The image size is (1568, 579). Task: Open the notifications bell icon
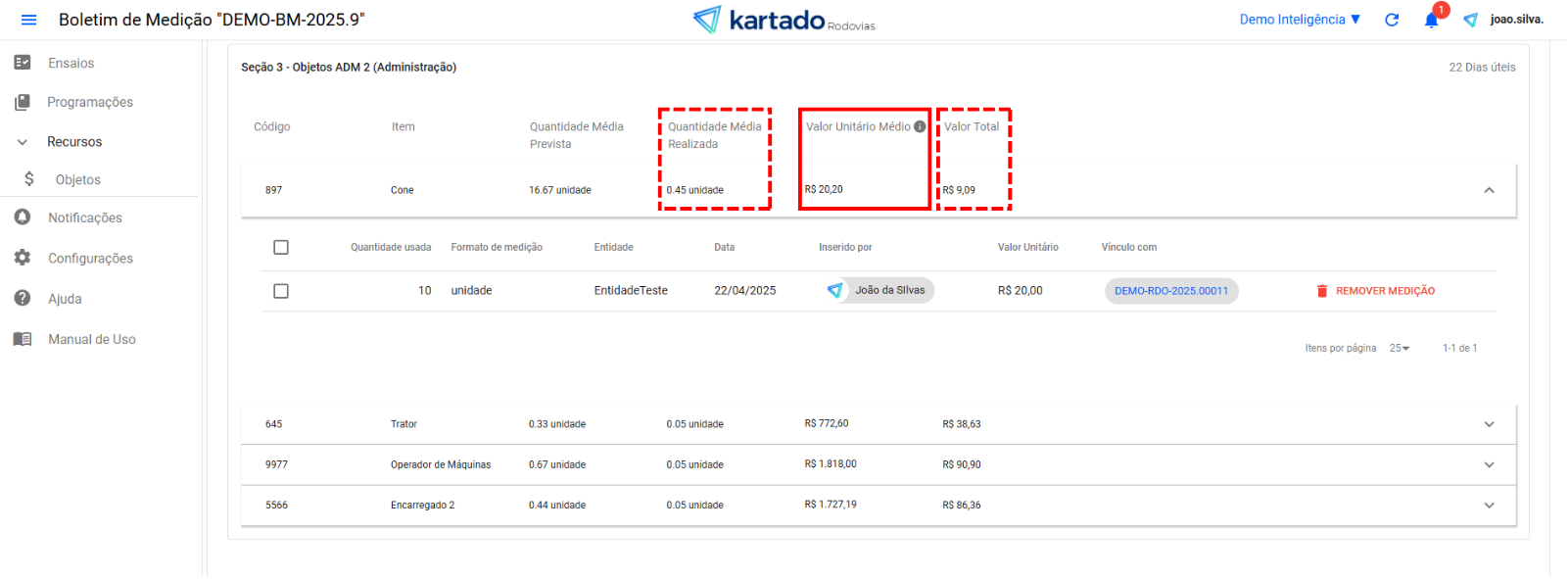[1431, 21]
